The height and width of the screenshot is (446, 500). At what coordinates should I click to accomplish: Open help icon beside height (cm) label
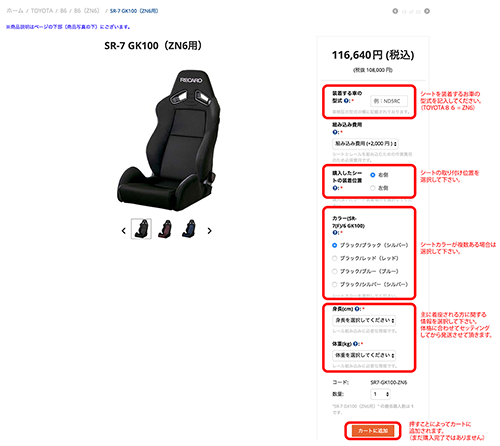[357, 309]
